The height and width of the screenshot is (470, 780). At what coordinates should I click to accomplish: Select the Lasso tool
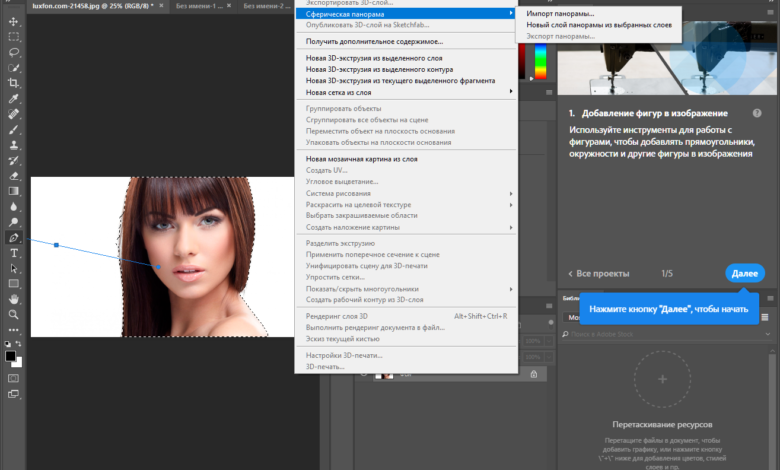click(x=14, y=52)
